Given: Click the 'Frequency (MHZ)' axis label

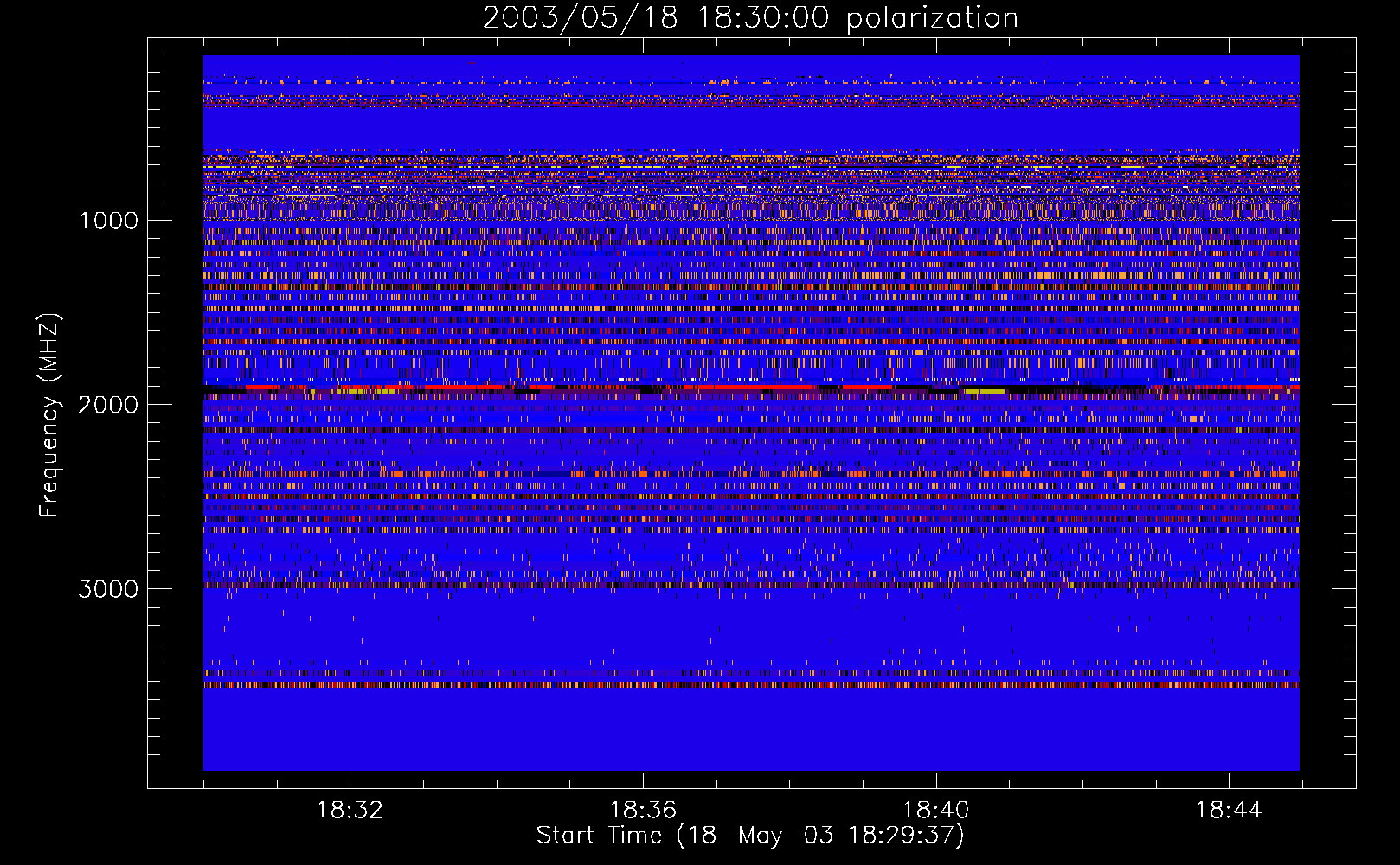Looking at the screenshot, I should 49,415.
